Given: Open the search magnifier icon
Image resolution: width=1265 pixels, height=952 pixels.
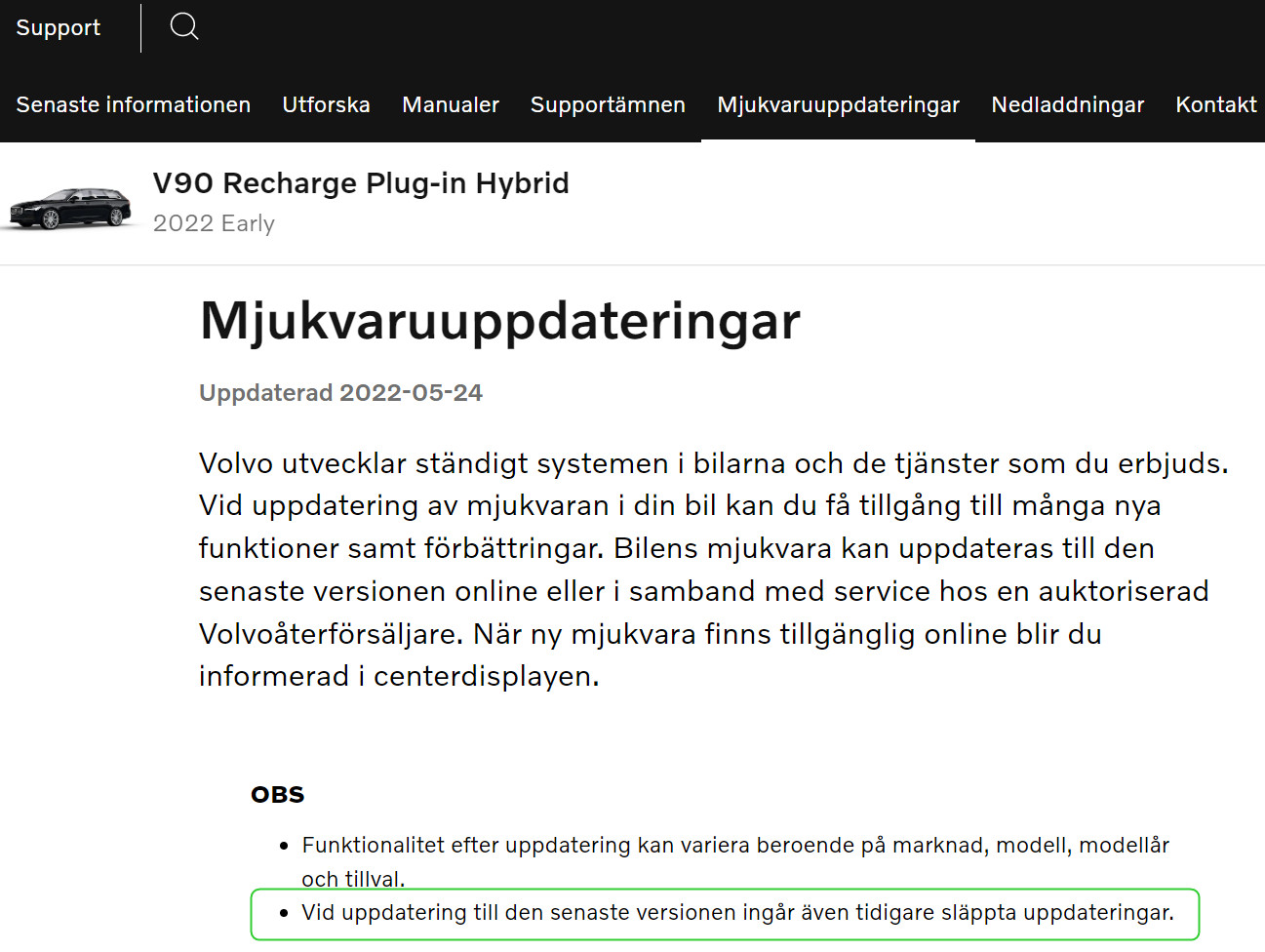Looking at the screenshot, I should 184,26.
